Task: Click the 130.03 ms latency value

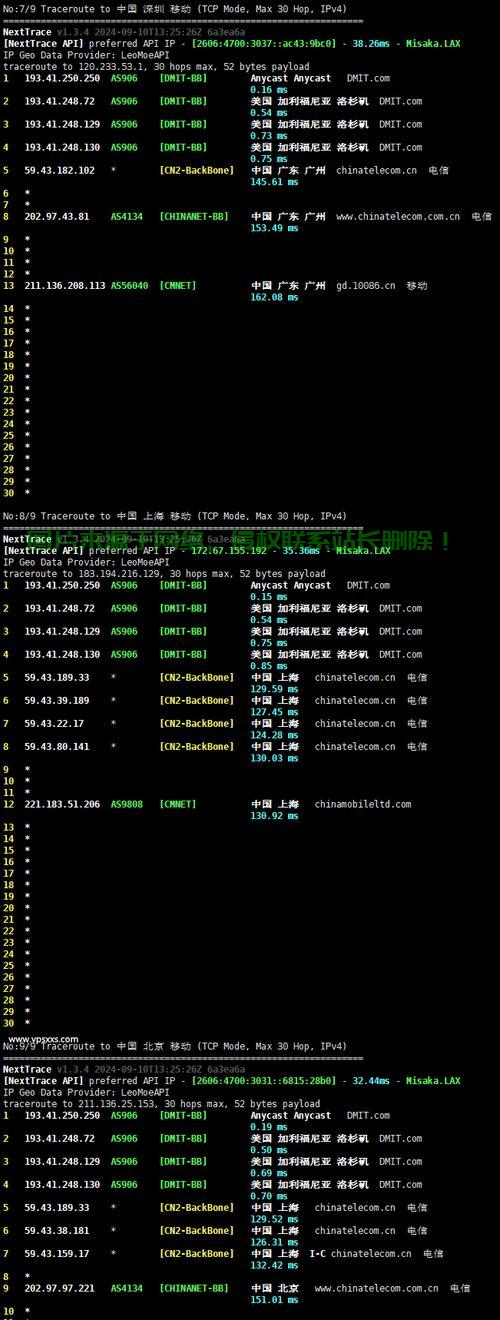Action: pyautogui.click(x=274, y=758)
